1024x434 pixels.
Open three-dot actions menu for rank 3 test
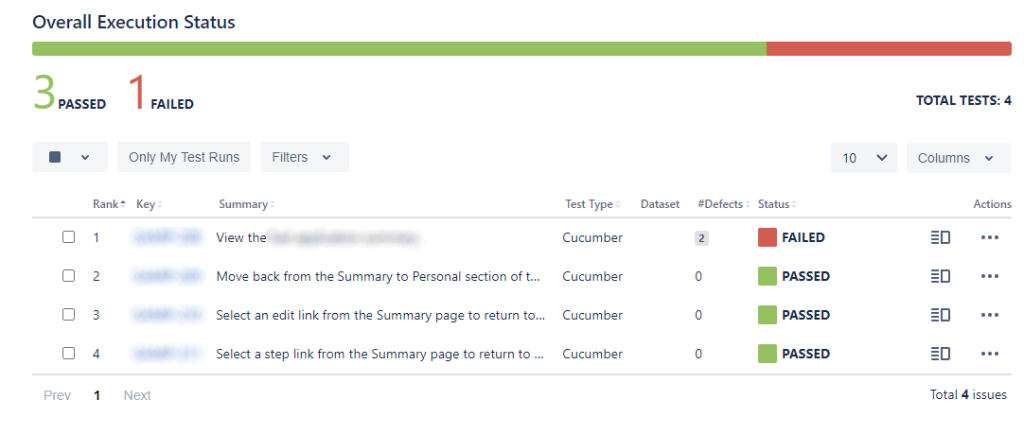[x=989, y=315]
